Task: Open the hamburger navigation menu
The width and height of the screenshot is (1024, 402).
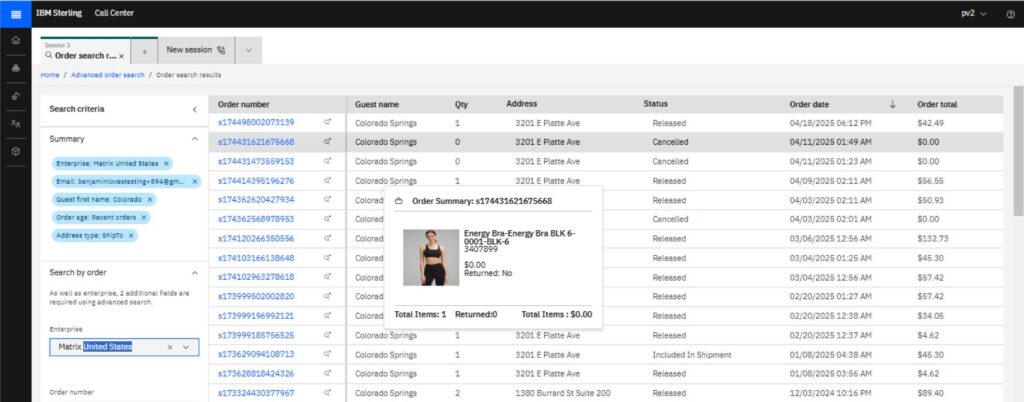Action: point(15,13)
